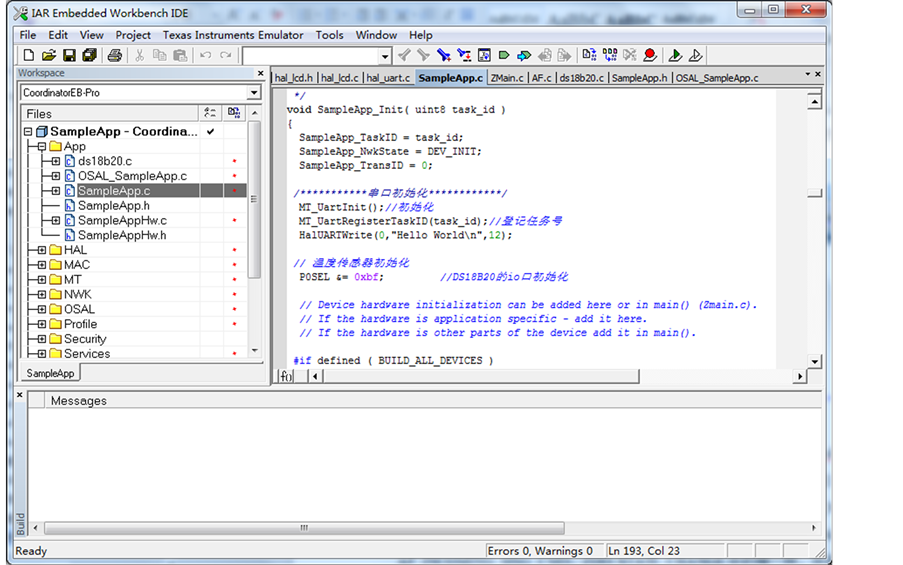Switch to the OSAL_SampleApp.c editor tab
The height and width of the screenshot is (565, 903).
(x=717, y=78)
